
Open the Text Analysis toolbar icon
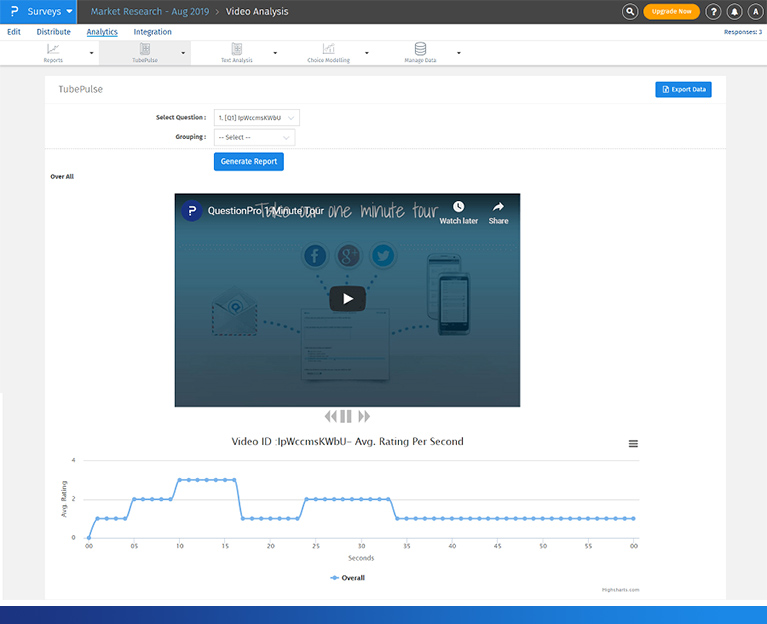click(237, 53)
